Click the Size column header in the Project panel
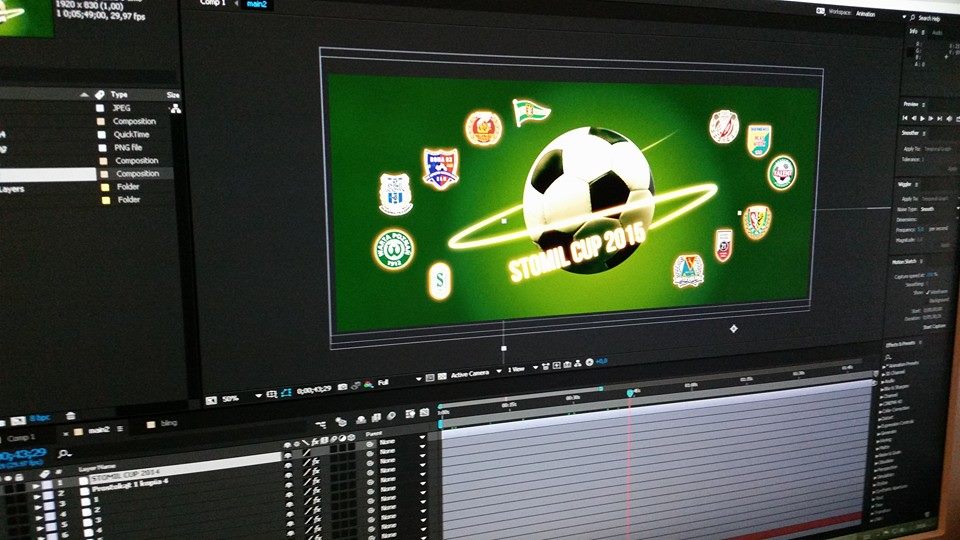960x540 pixels. point(173,95)
